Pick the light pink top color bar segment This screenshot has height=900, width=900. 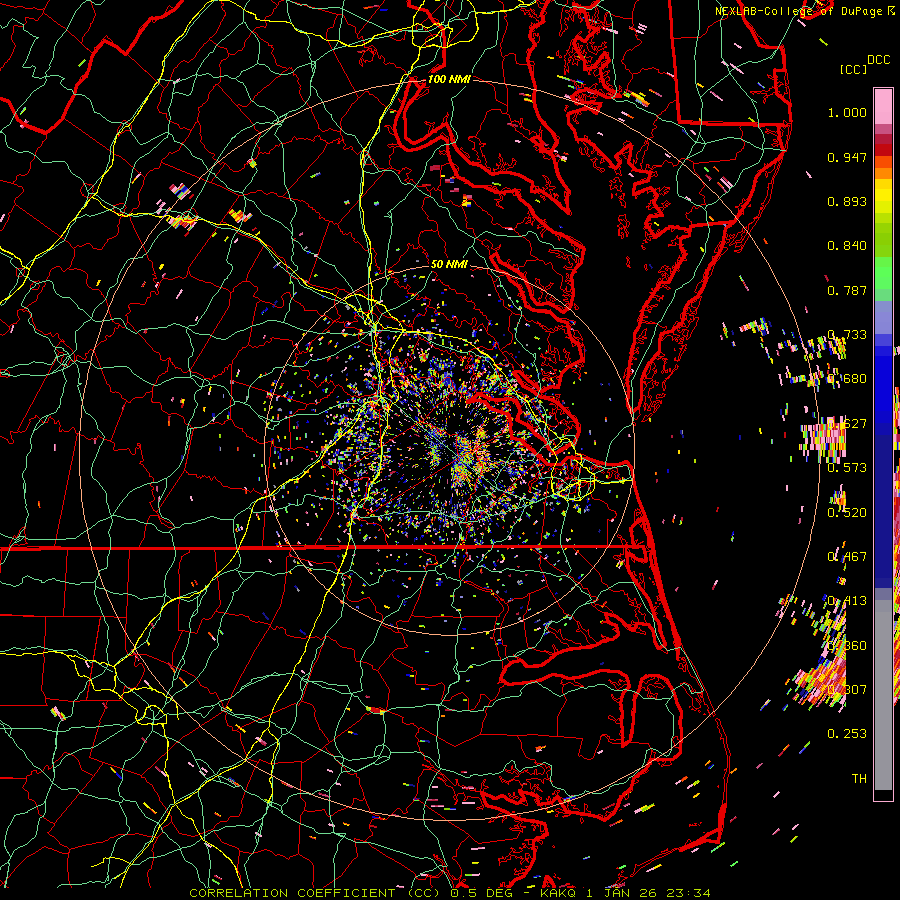tap(883, 106)
